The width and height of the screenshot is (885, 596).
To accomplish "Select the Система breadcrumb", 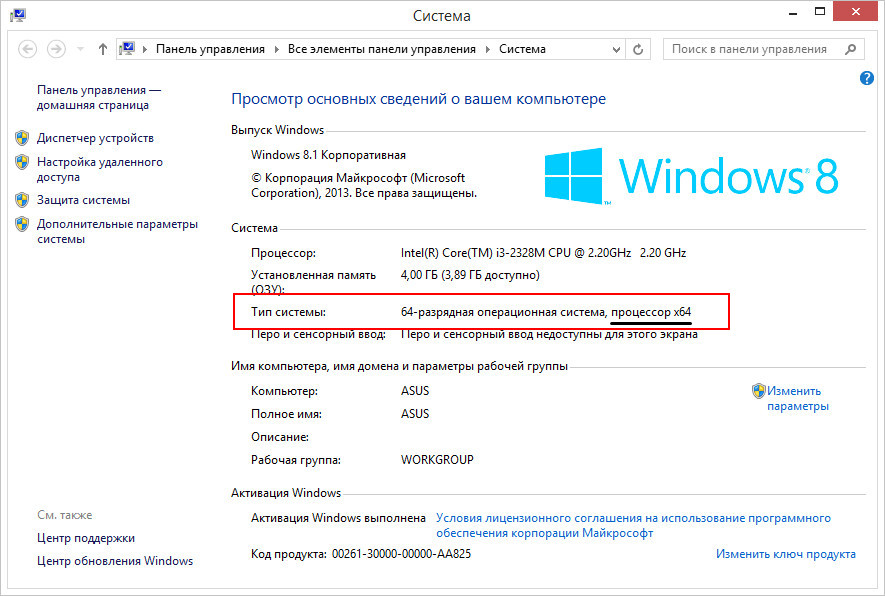I will (522, 49).
